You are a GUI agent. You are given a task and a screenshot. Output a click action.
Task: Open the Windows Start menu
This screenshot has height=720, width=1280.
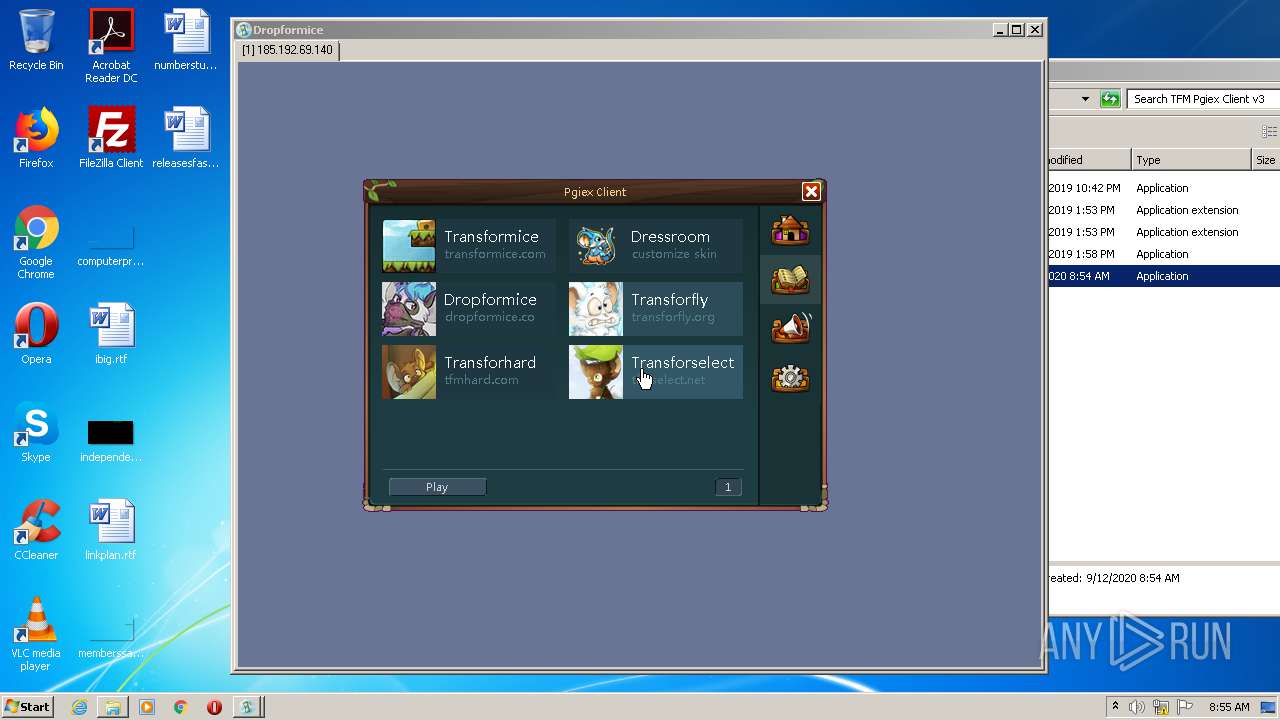tap(27, 707)
